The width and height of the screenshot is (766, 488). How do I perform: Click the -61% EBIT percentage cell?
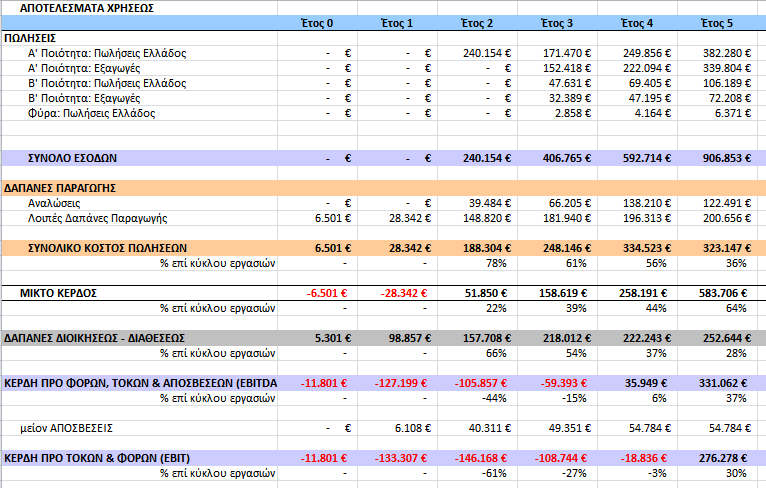tap(494, 473)
